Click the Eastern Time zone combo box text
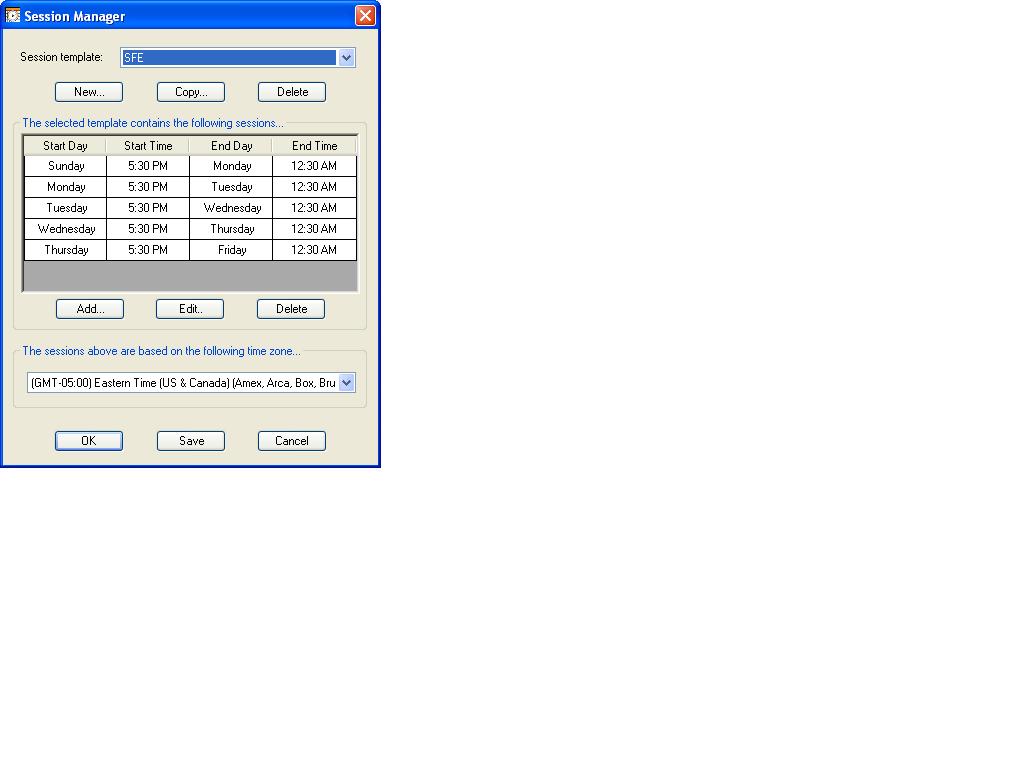This screenshot has width=1024, height=757. (x=183, y=383)
